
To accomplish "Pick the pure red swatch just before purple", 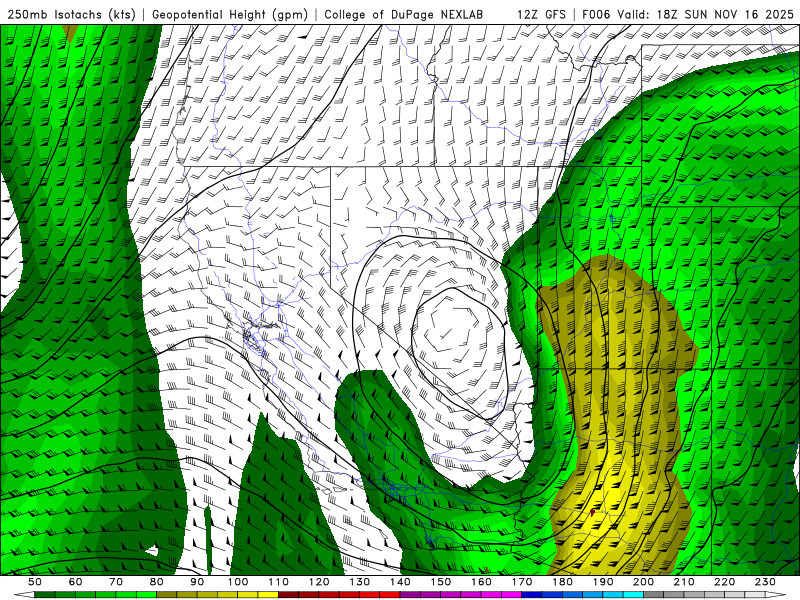I will 390,595.
